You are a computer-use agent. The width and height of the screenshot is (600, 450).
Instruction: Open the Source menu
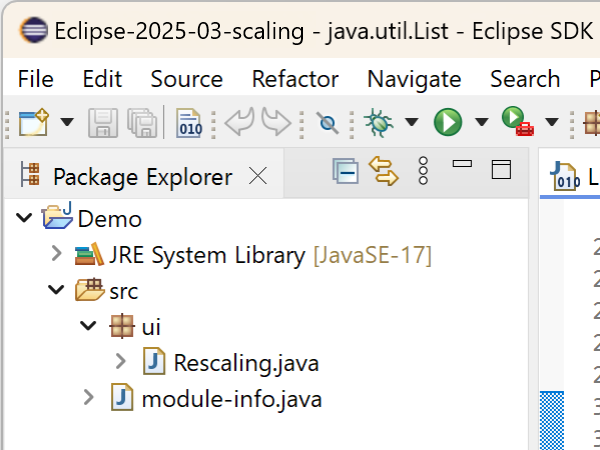pos(187,79)
